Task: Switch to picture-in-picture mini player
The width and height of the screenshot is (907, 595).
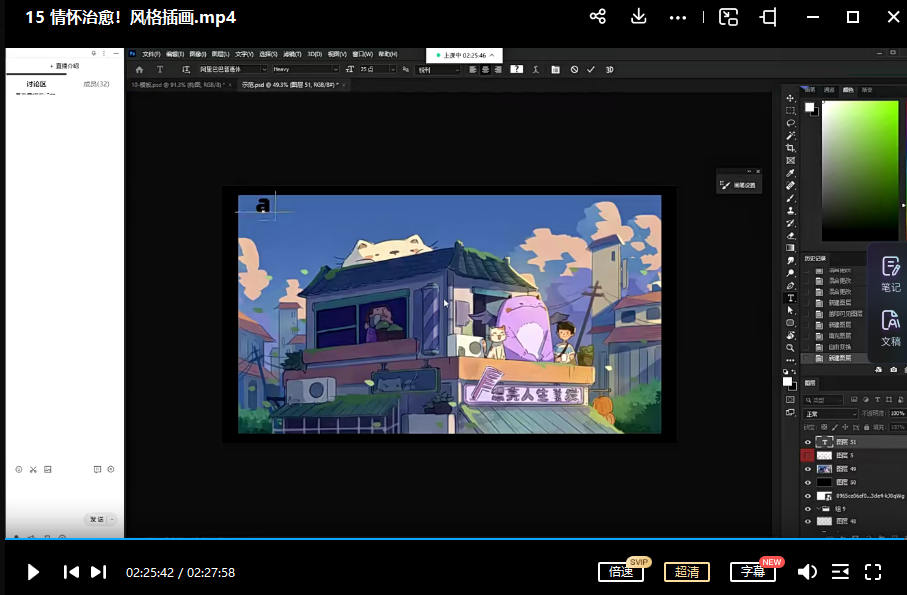Action: tap(729, 17)
